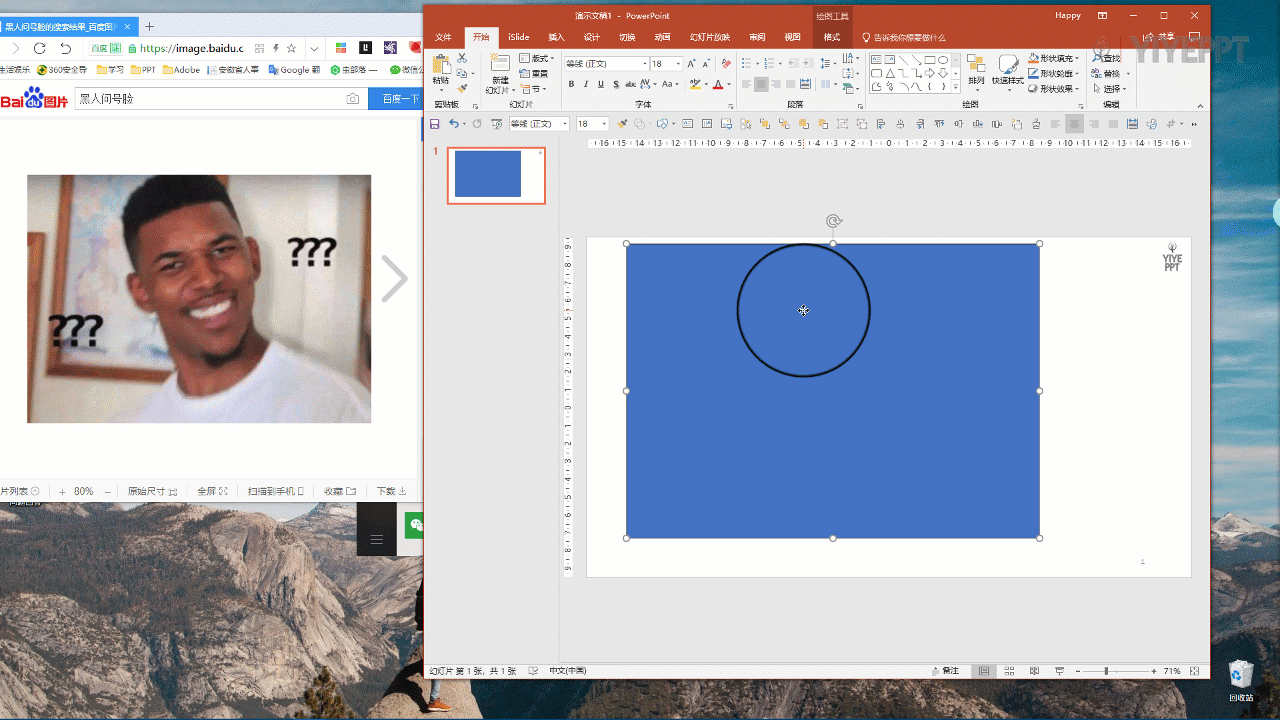Toggle Underline formatting in the font group
The width and height of the screenshot is (1280, 720).
coord(600,85)
